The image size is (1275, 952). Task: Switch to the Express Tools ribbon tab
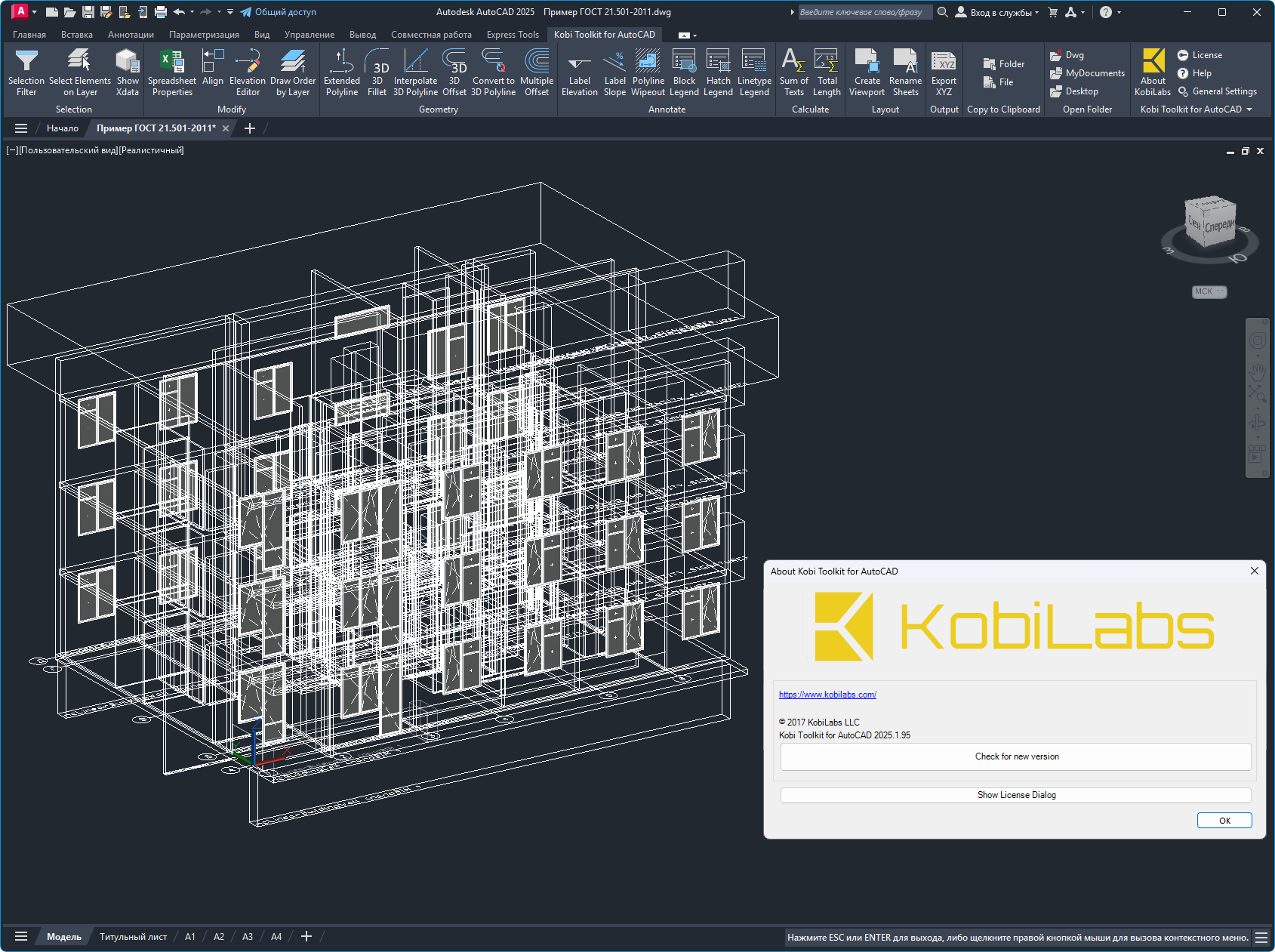(513, 35)
